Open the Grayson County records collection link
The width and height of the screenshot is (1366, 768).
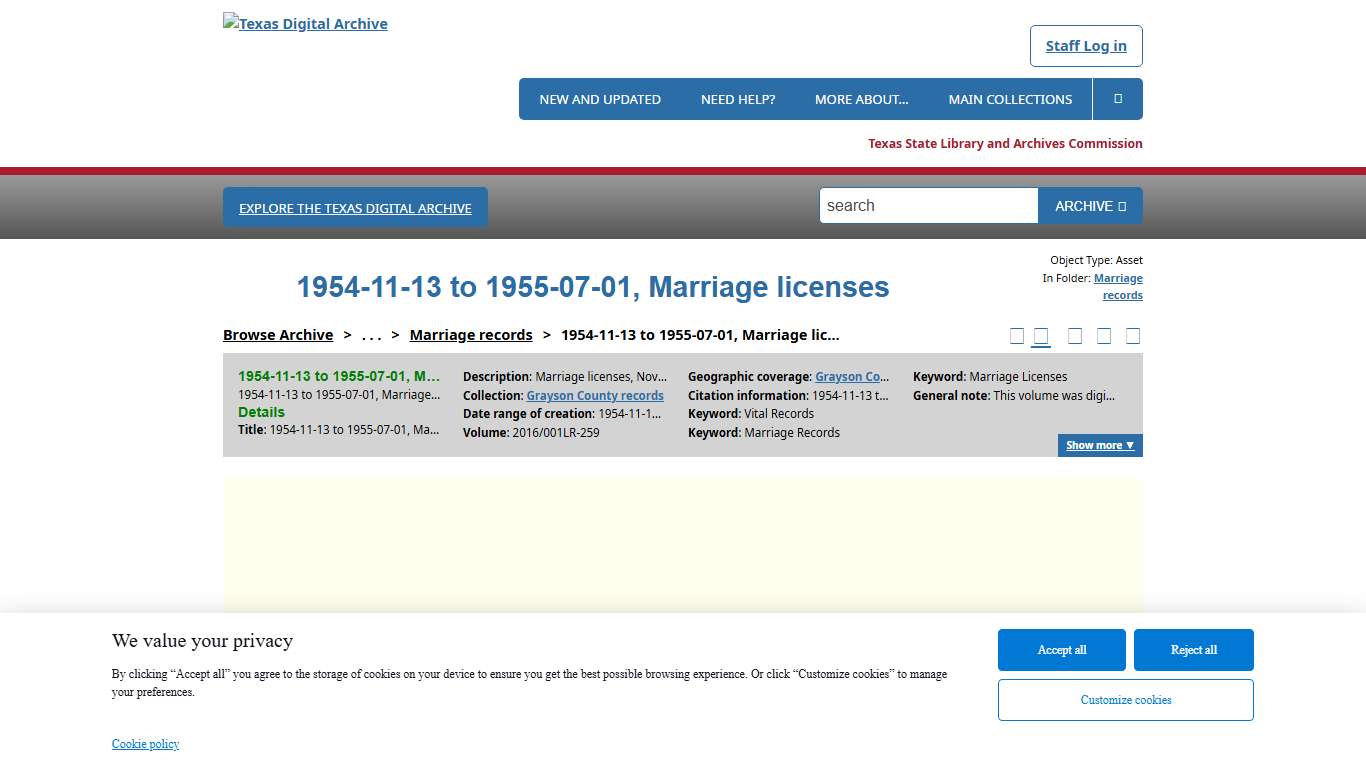coord(595,395)
